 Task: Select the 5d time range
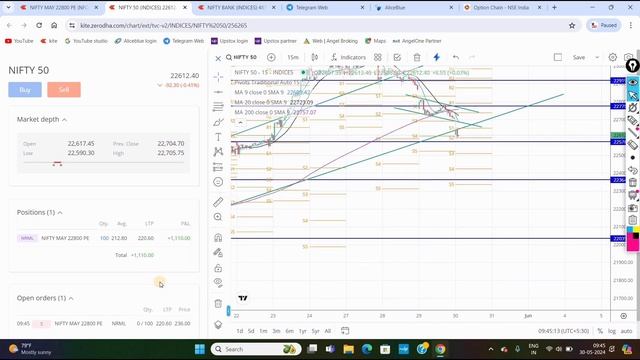(251, 331)
